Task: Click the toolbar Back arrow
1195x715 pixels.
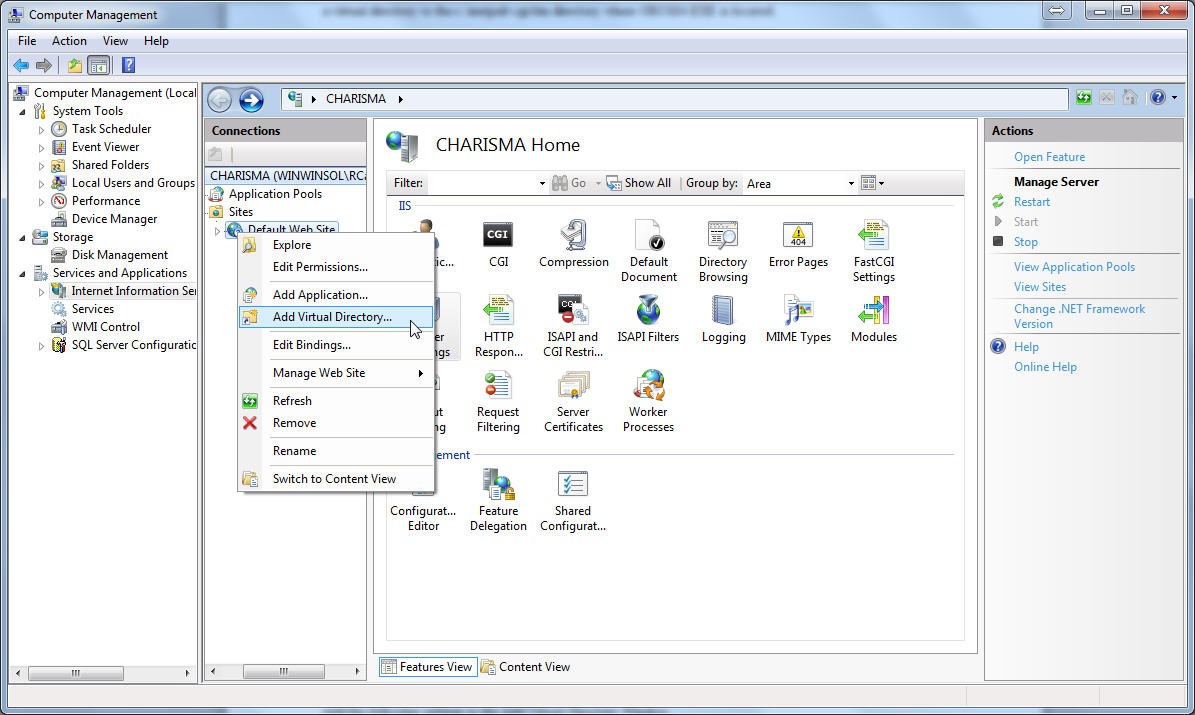Action: click(x=21, y=66)
